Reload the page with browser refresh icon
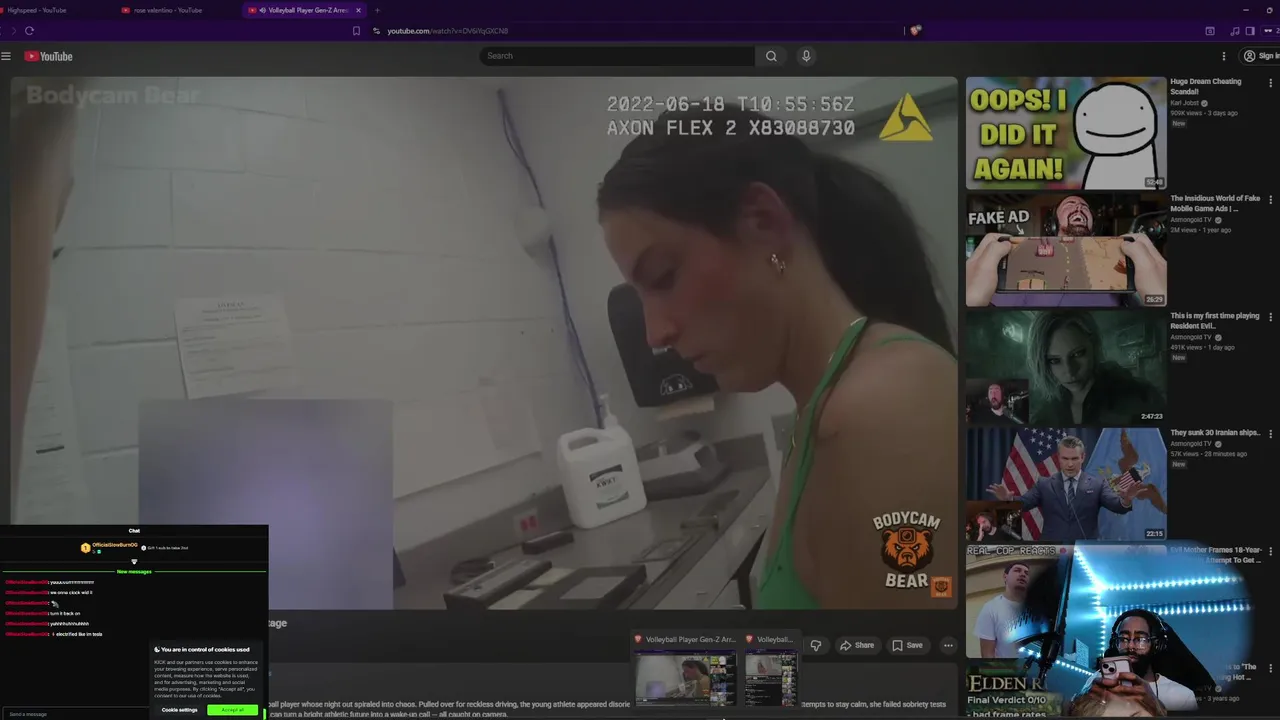1280x720 pixels. pos(29,31)
